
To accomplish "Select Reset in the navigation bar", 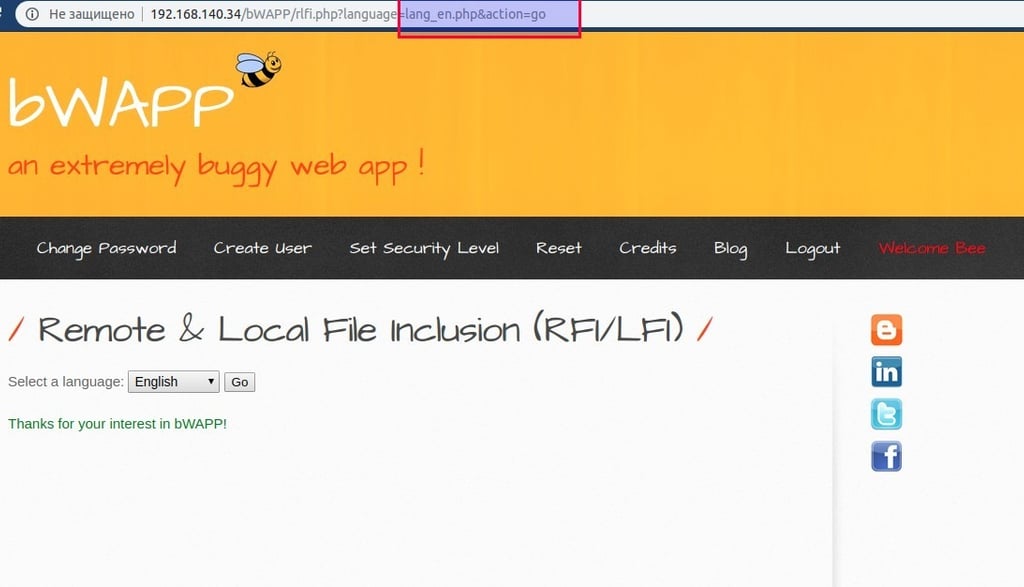I will point(558,248).
